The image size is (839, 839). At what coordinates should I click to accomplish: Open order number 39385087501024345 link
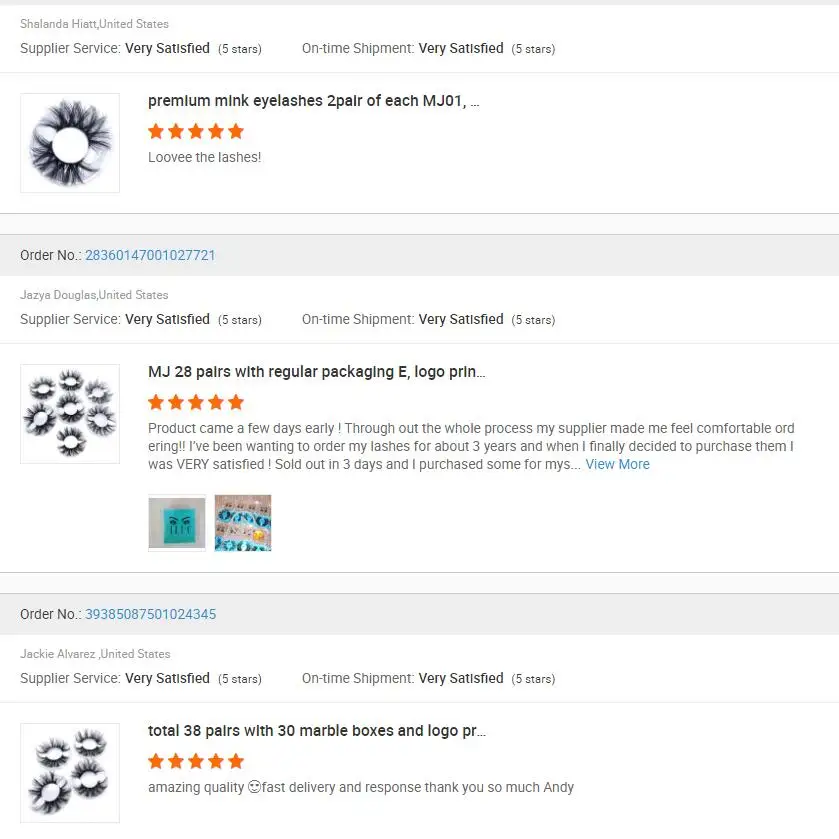point(150,614)
